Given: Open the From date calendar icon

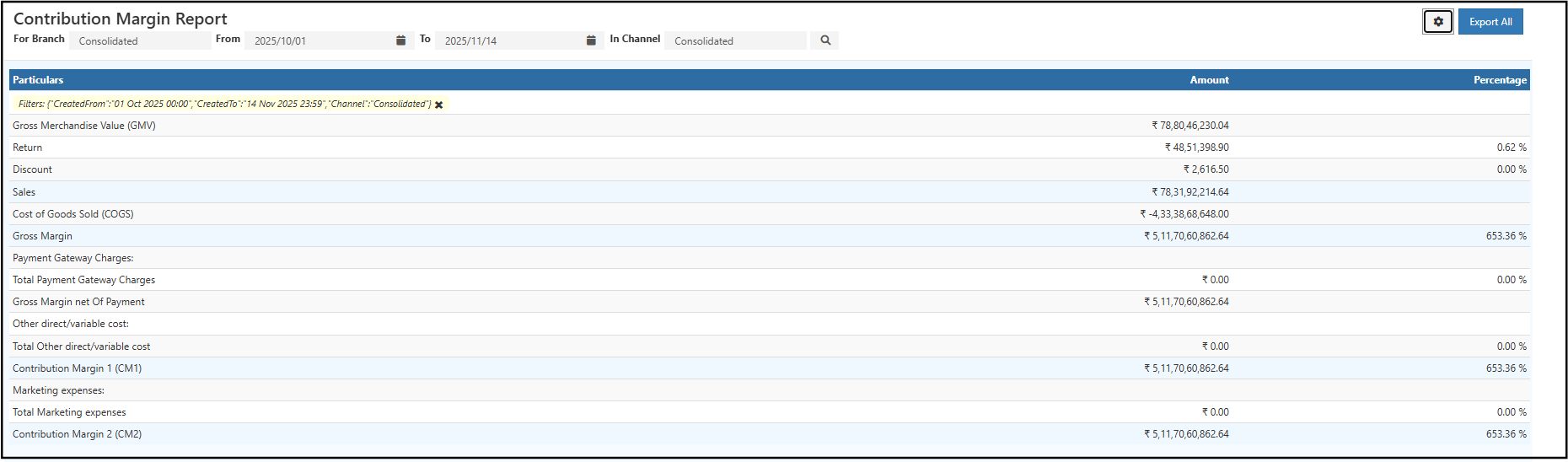Looking at the screenshot, I should (400, 40).
